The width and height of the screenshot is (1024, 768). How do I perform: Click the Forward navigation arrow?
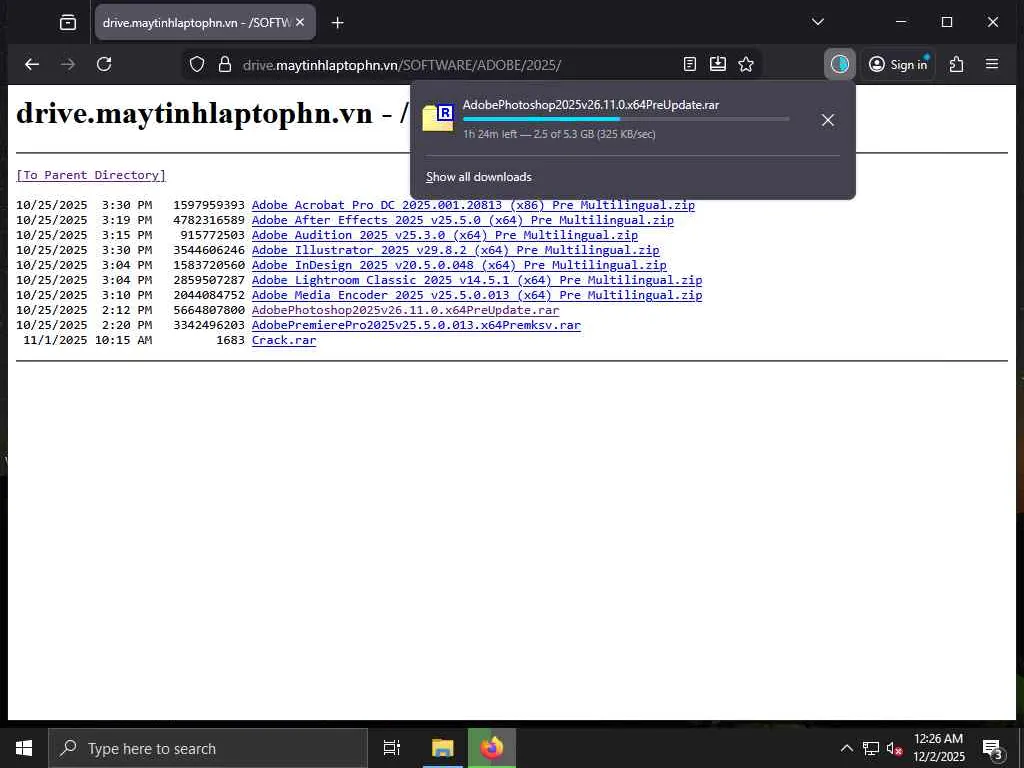[x=68, y=64]
